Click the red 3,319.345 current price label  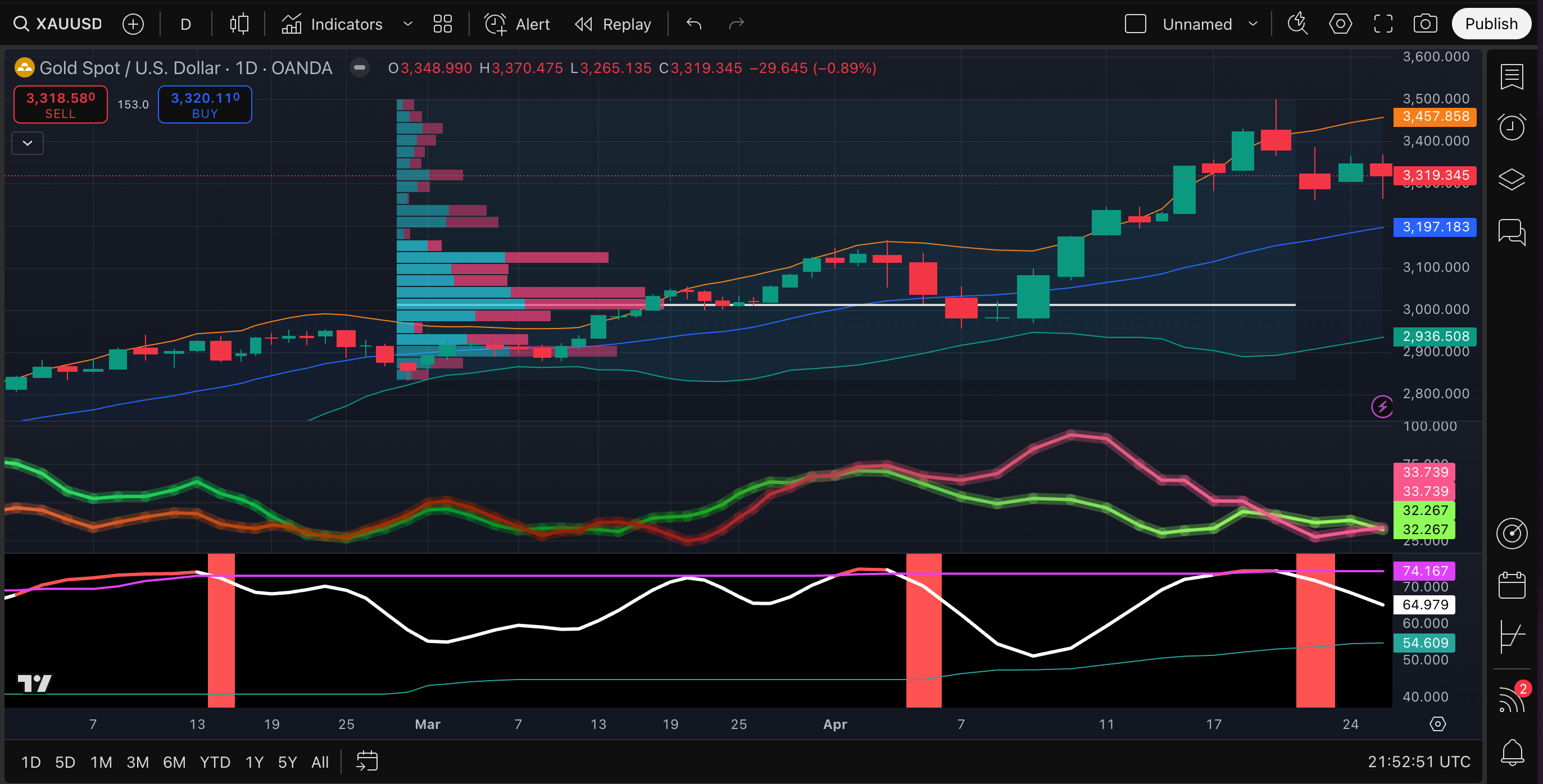click(1435, 175)
